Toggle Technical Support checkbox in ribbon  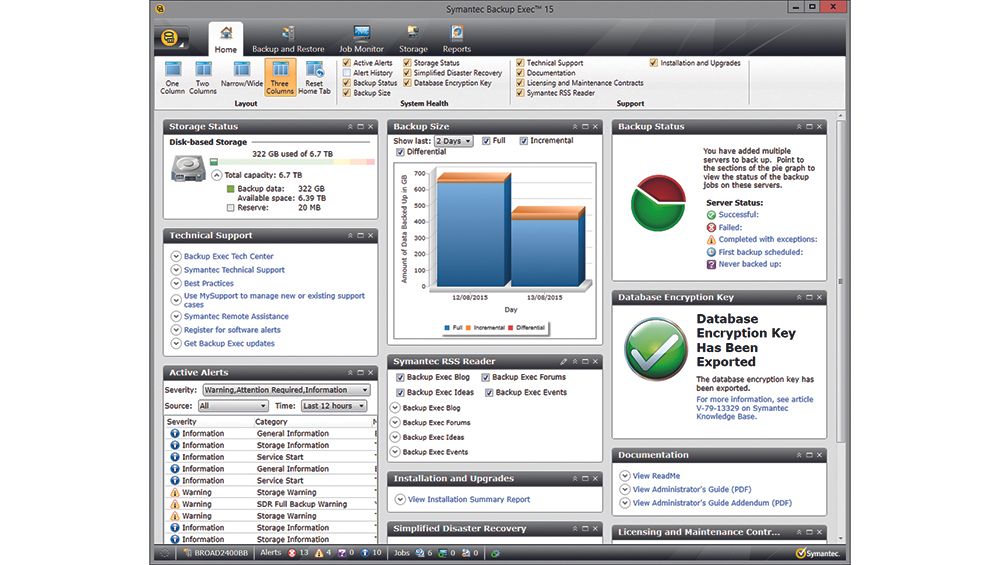[x=520, y=62]
